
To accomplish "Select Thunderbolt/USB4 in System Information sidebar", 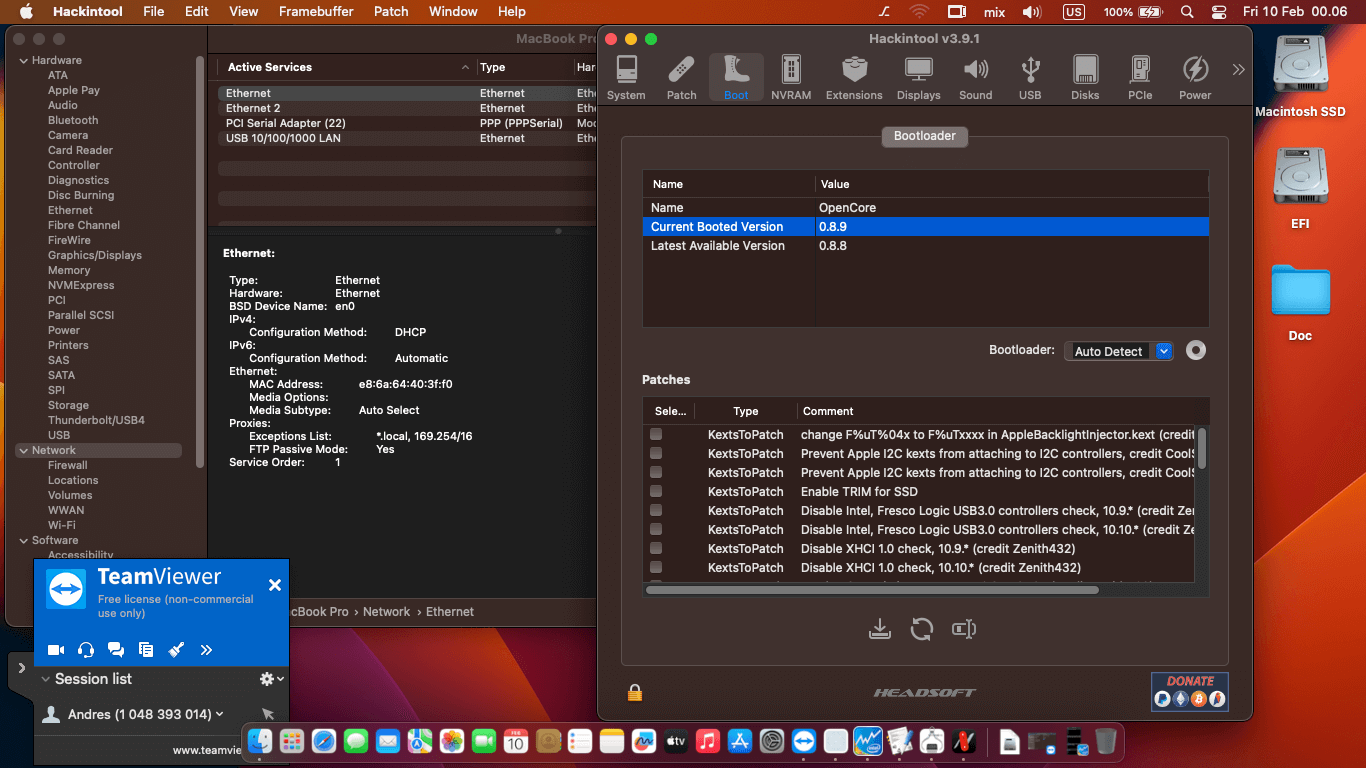I will tap(96, 420).
